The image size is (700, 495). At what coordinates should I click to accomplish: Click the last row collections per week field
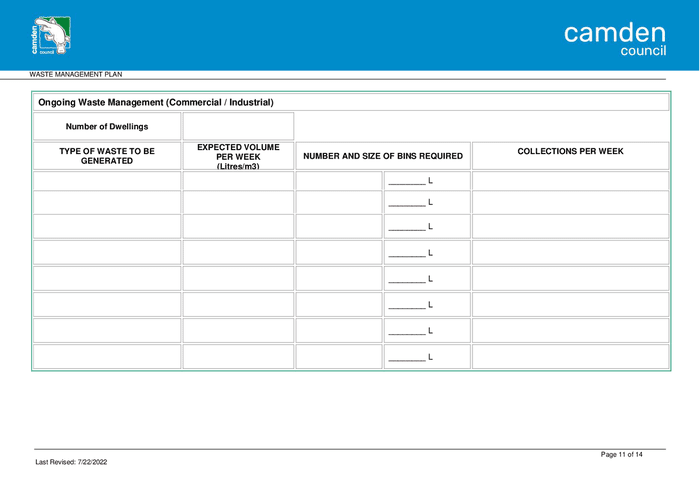(570, 356)
